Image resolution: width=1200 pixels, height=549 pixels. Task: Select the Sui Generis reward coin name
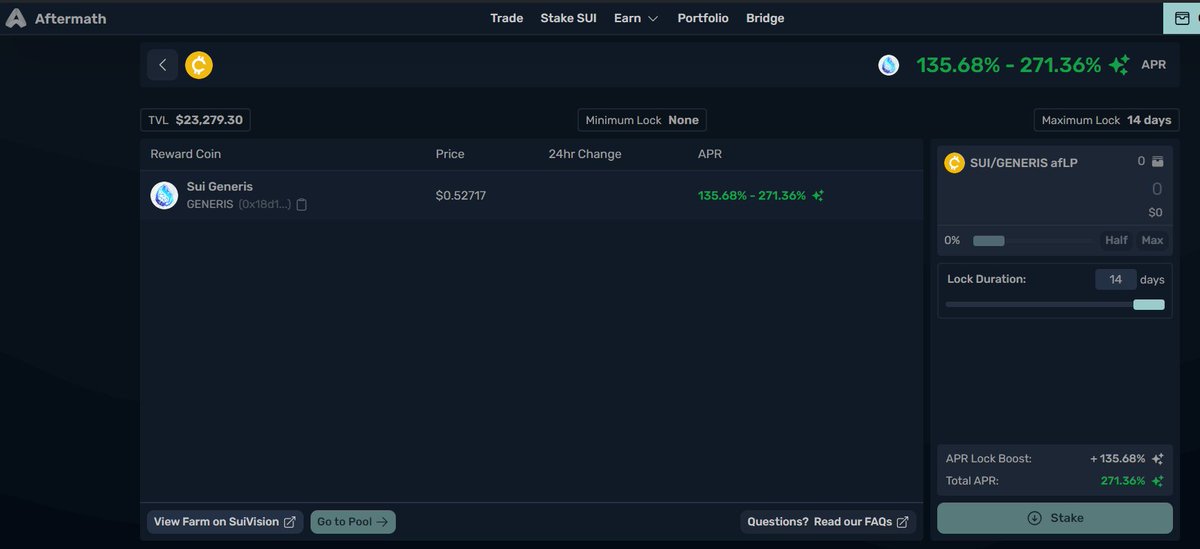(220, 187)
